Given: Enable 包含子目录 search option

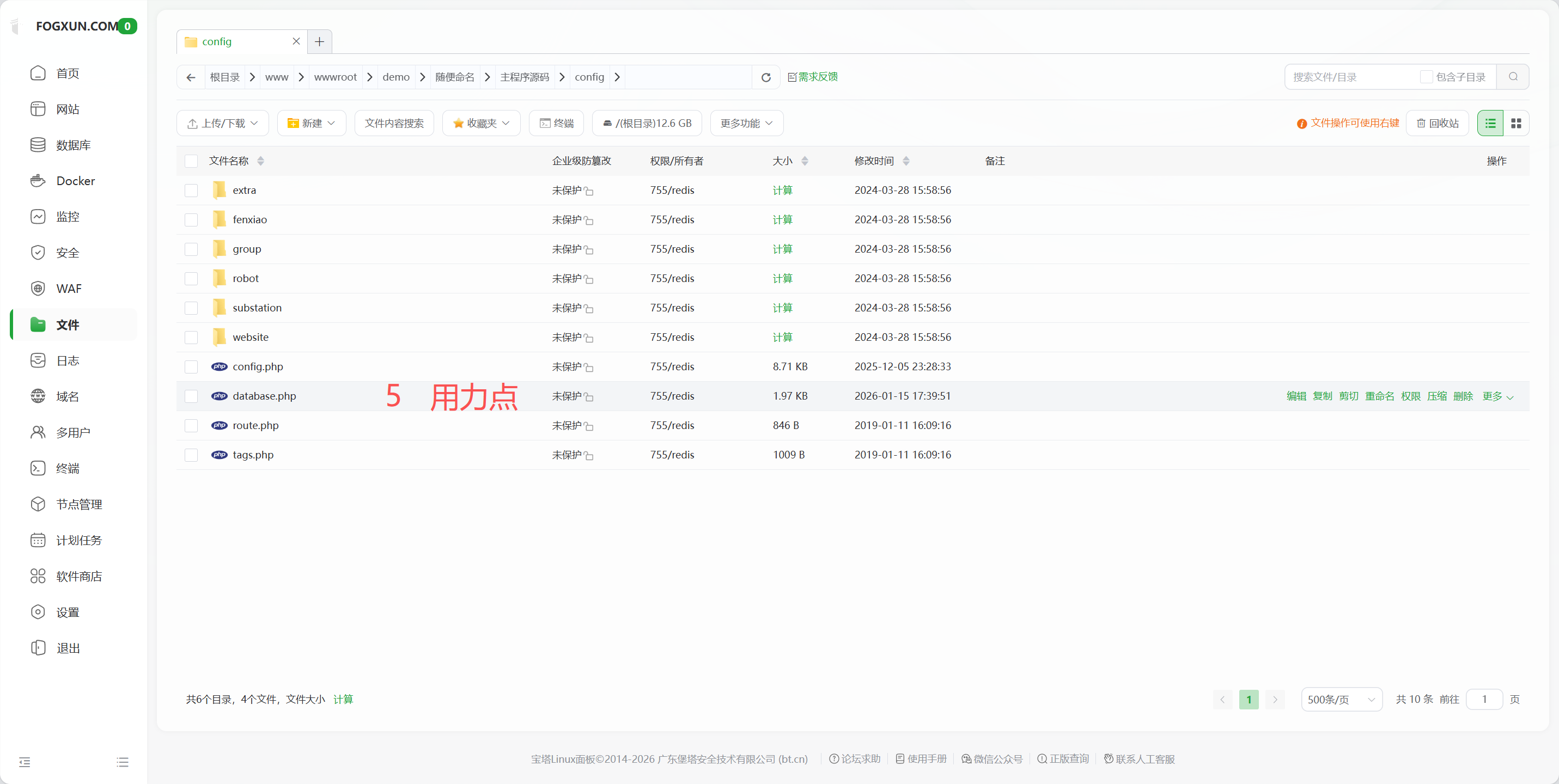Looking at the screenshot, I should click(x=1427, y=77).
